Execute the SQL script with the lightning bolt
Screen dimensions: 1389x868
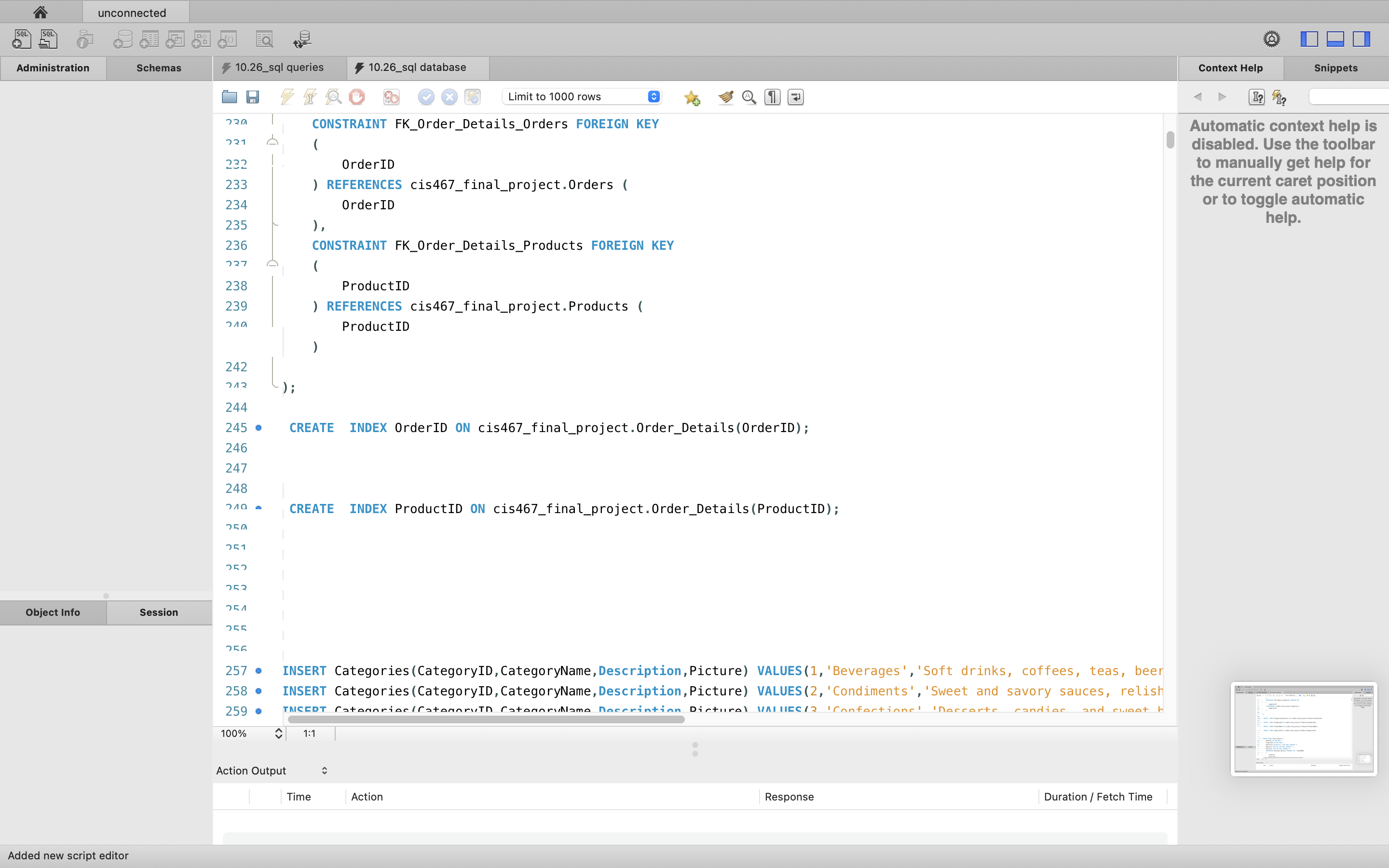click(x=287, y=96)
